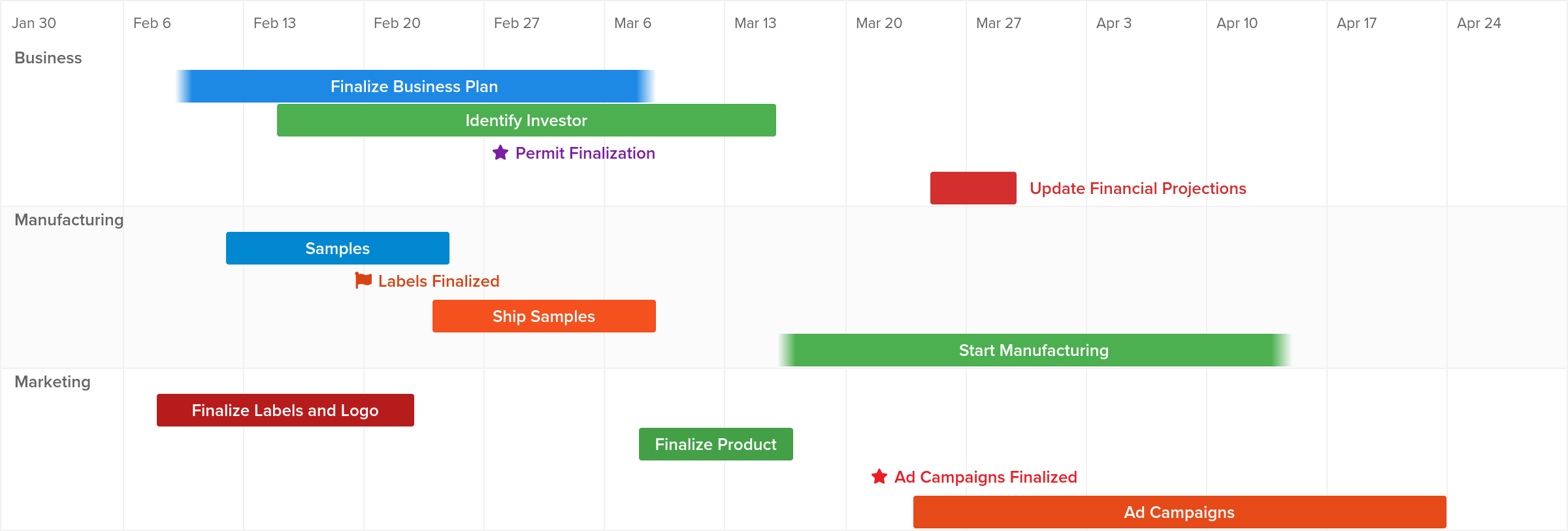This screenshot has width=1568, height=531.
Task: Open the Update Financial Projections label
Action: [1138, 188]
